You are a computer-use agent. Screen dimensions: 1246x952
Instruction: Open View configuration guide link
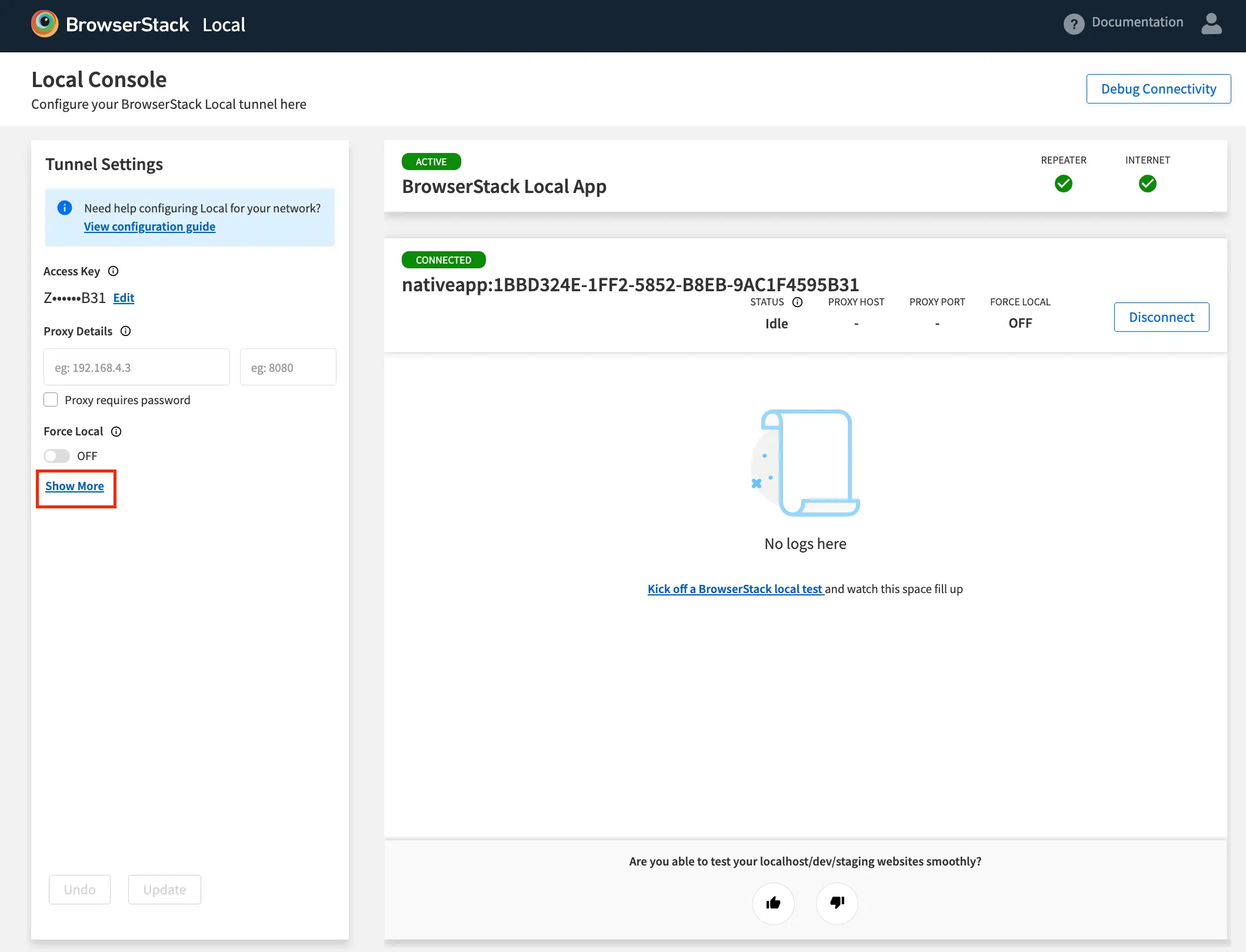click(x=149, y=227)
